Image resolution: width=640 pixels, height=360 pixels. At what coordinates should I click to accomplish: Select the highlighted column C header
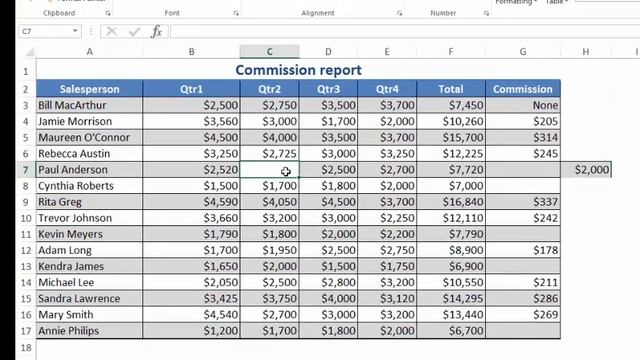(270, 52)
